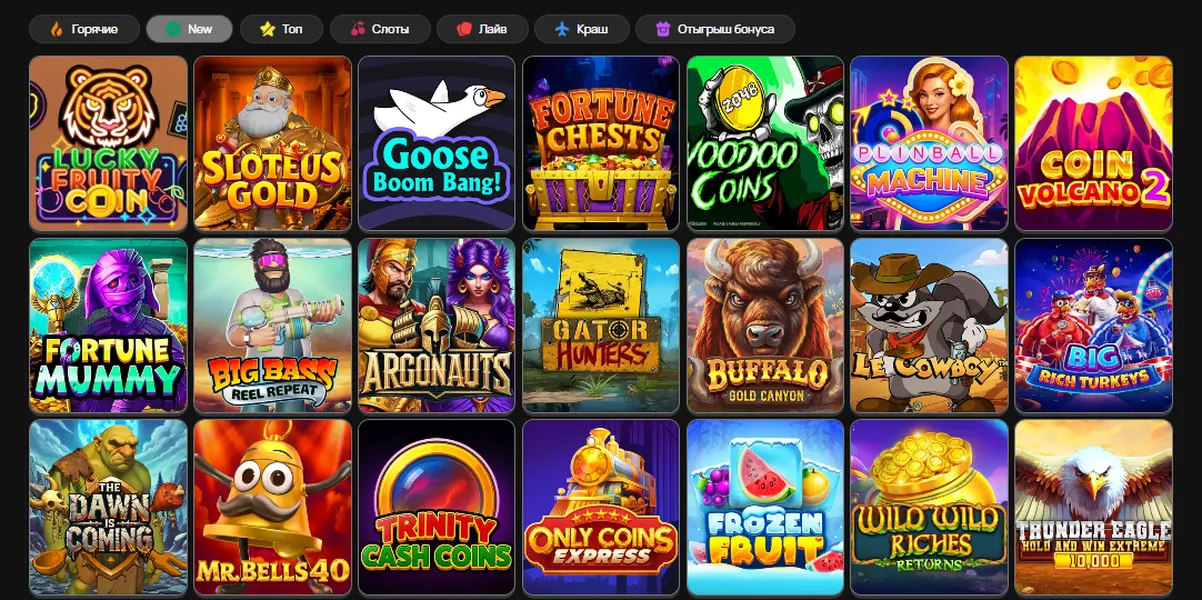
Task: Launch the Plinball Machine game
Action: pyautogui.click(x=929, y=143)
